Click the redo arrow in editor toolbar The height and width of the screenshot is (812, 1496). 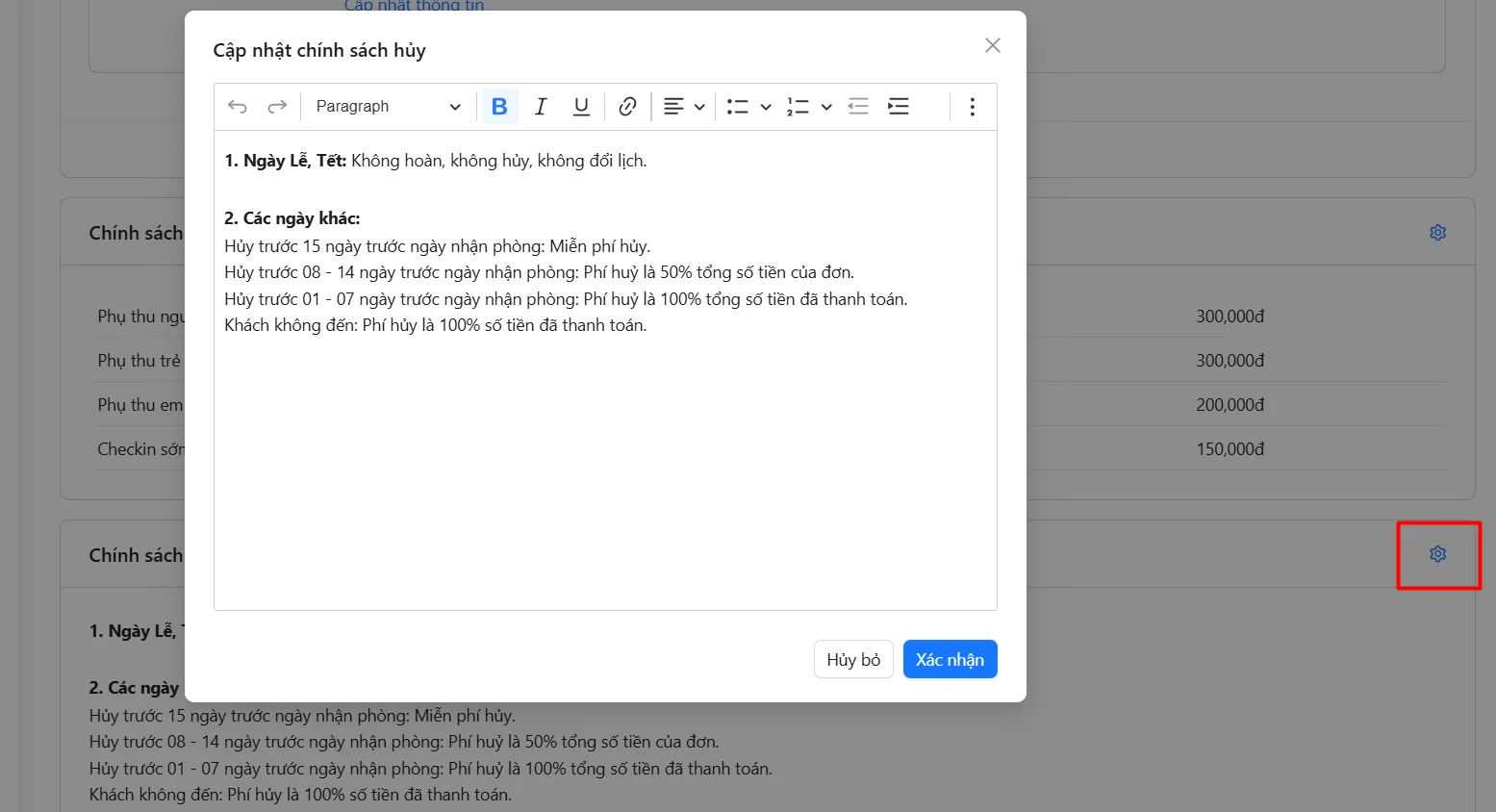click(277, 107)
